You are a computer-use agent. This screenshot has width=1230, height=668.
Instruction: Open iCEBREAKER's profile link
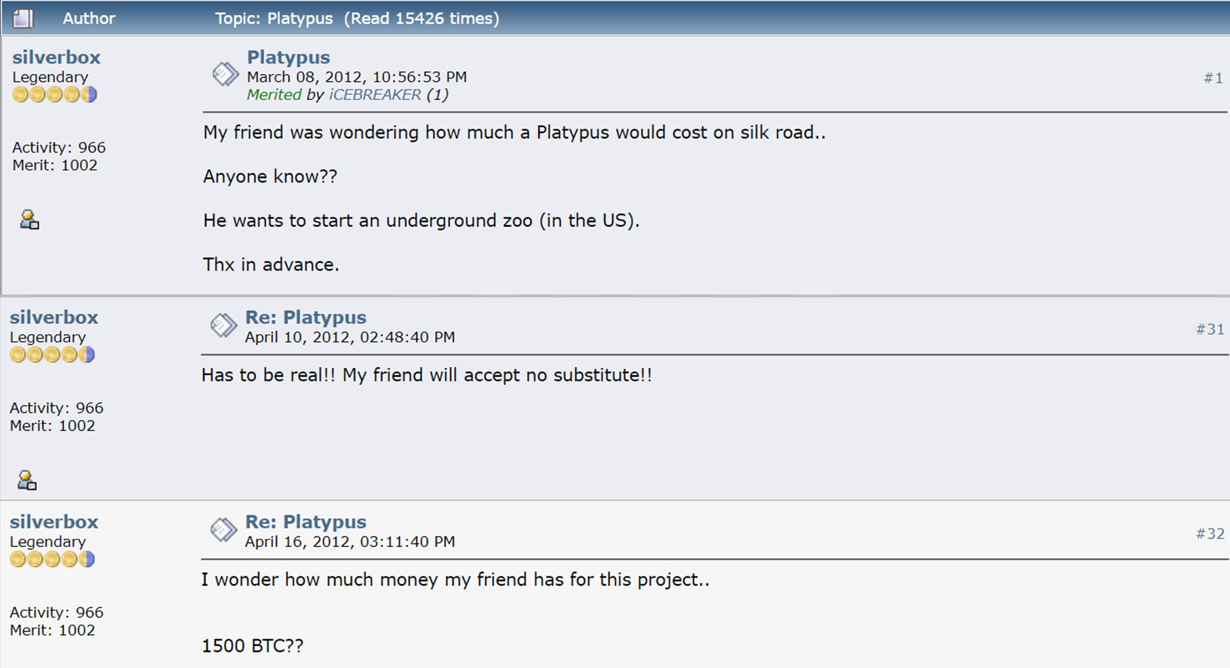[x=375, y=95]
